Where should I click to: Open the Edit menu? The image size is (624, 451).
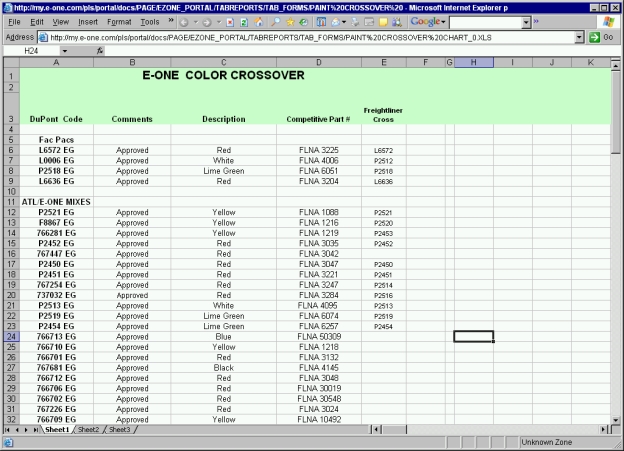tap(37, 22)
